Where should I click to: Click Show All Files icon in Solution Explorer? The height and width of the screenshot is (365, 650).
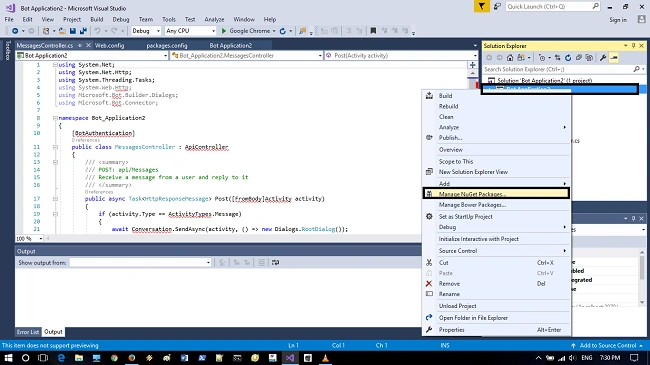(589, 58)
